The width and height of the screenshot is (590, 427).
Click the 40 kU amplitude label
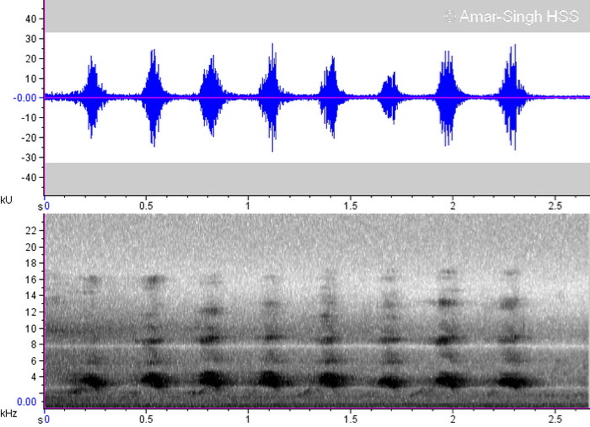[31, 18]
